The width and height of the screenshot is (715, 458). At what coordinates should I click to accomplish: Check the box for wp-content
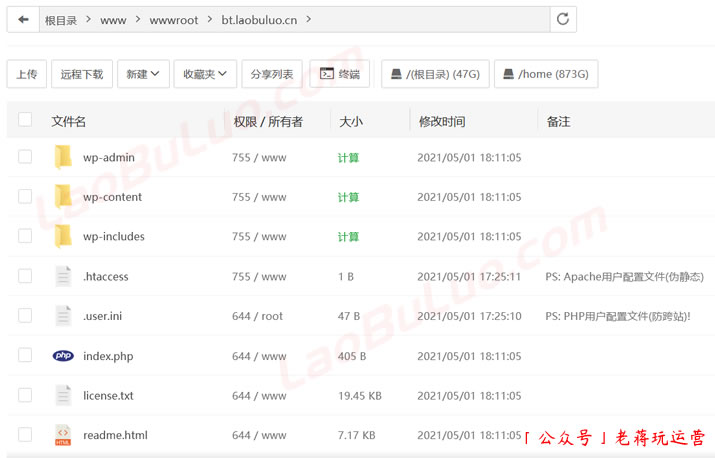pos(25,197)
